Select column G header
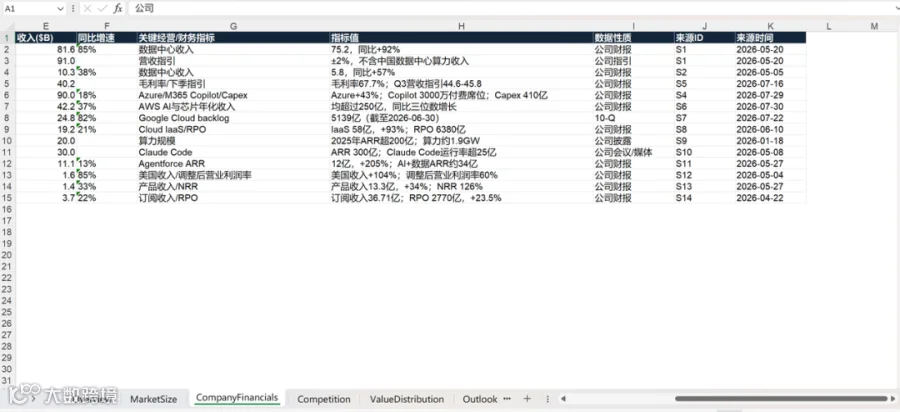 tap(233, 26)
